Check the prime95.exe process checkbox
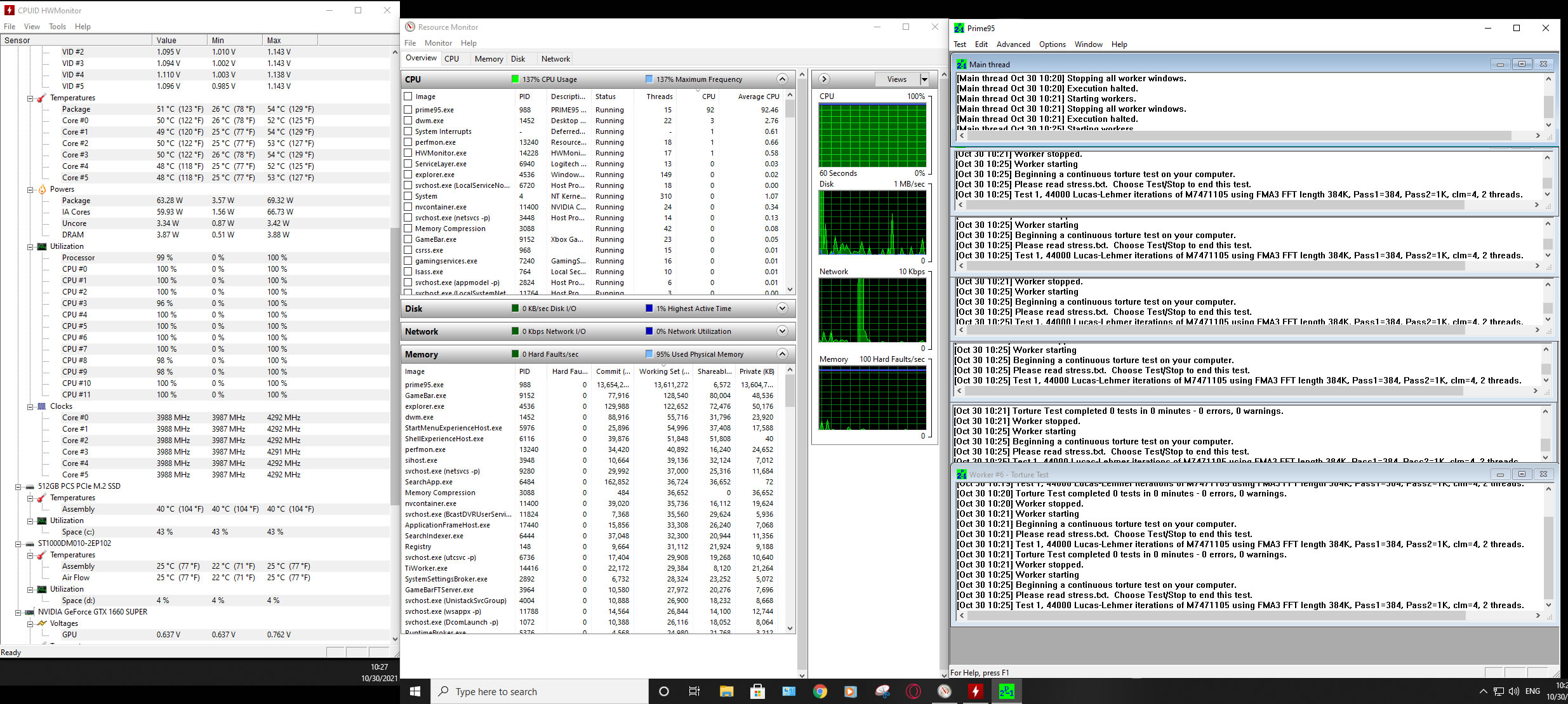Viewport: 1568px width, 704px height. tap(408, 110)
